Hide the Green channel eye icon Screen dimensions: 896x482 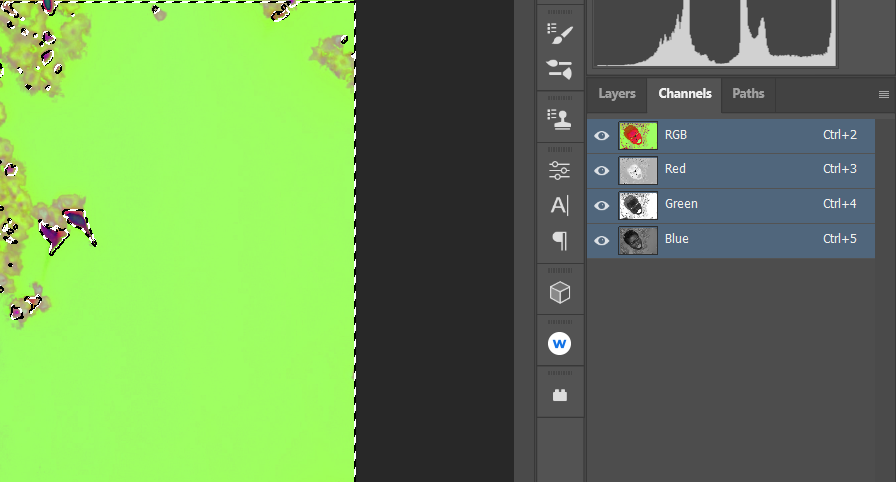(601, 205)
